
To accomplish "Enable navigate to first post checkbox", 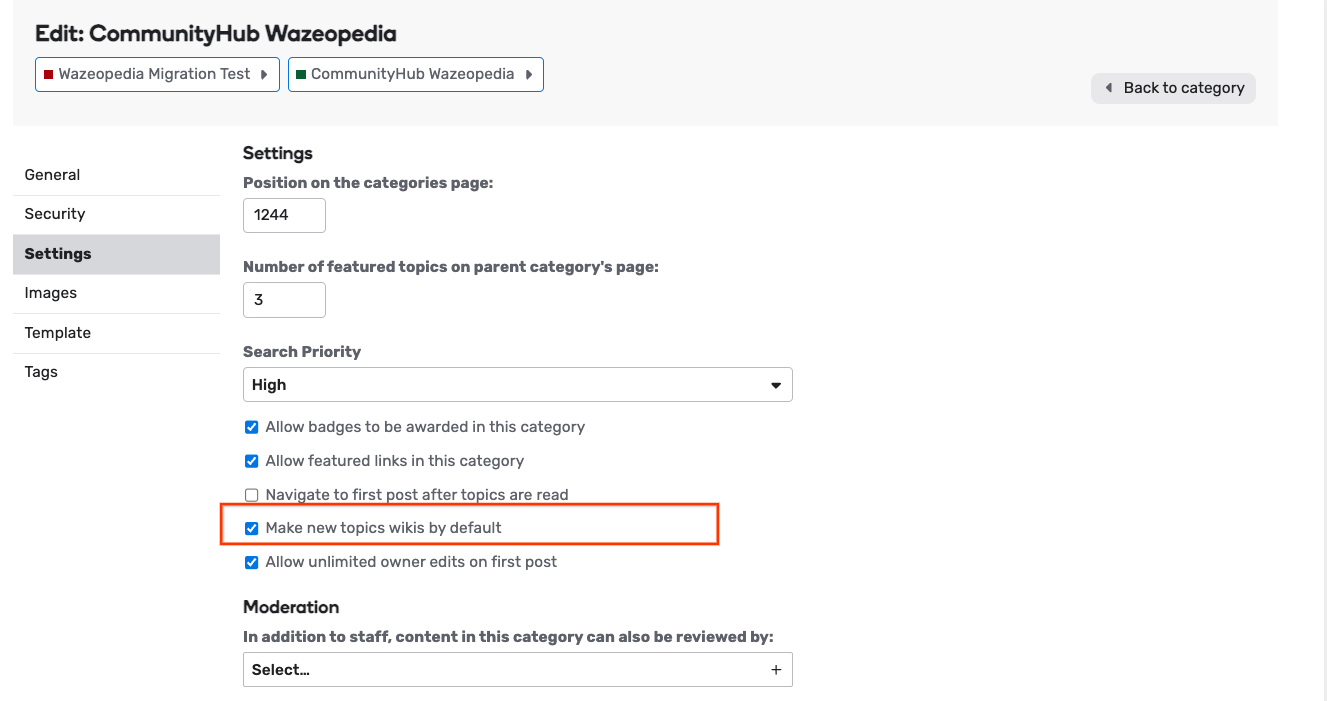I will 252,495.
